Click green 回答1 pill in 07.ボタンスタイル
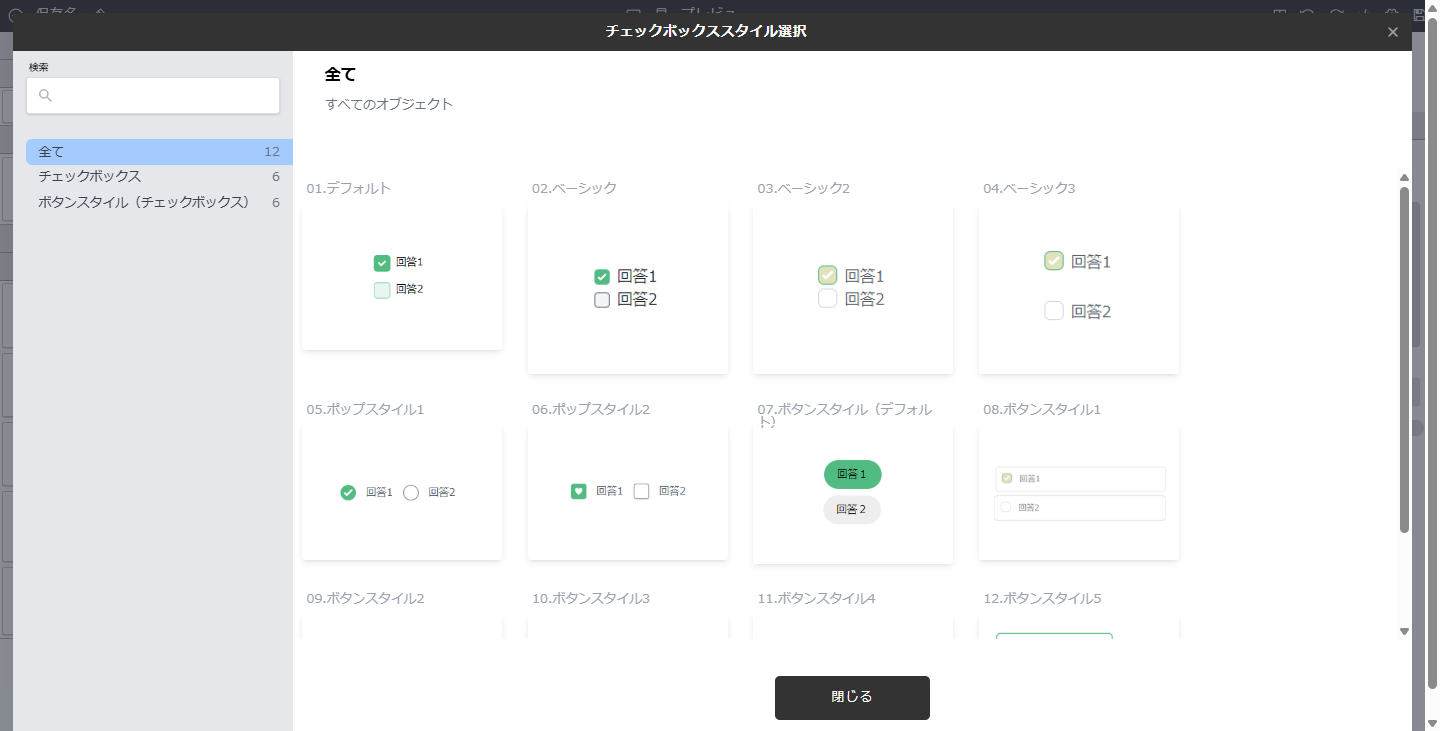 coord(852,474)
